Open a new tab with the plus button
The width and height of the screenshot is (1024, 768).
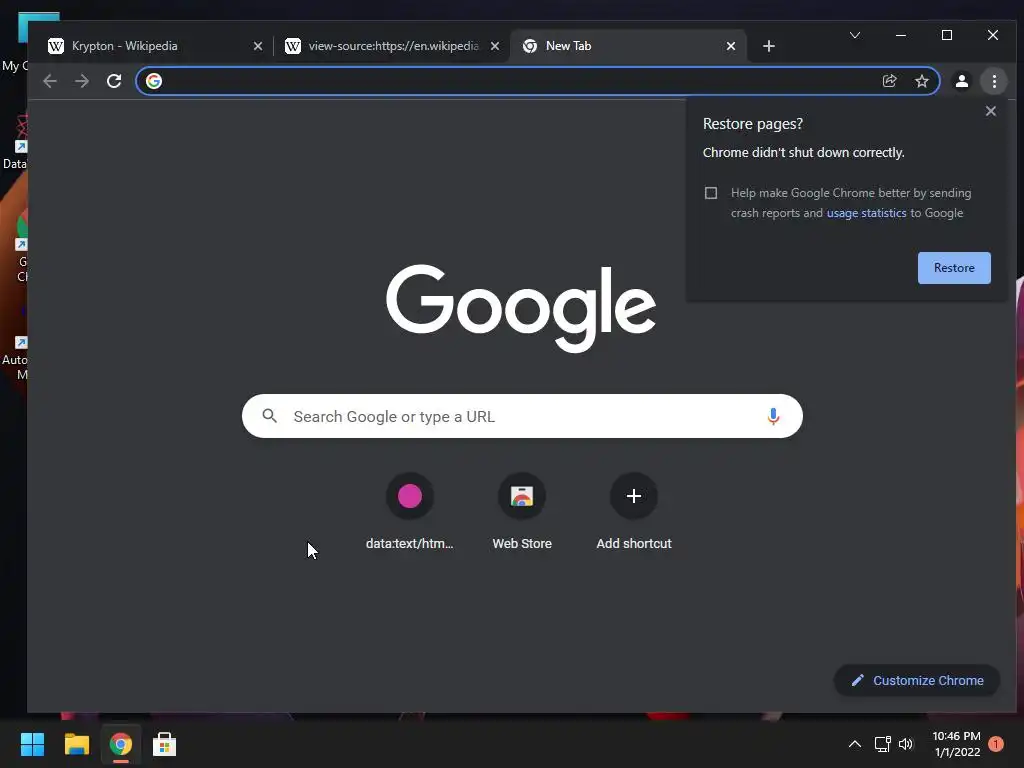[769, 46]
